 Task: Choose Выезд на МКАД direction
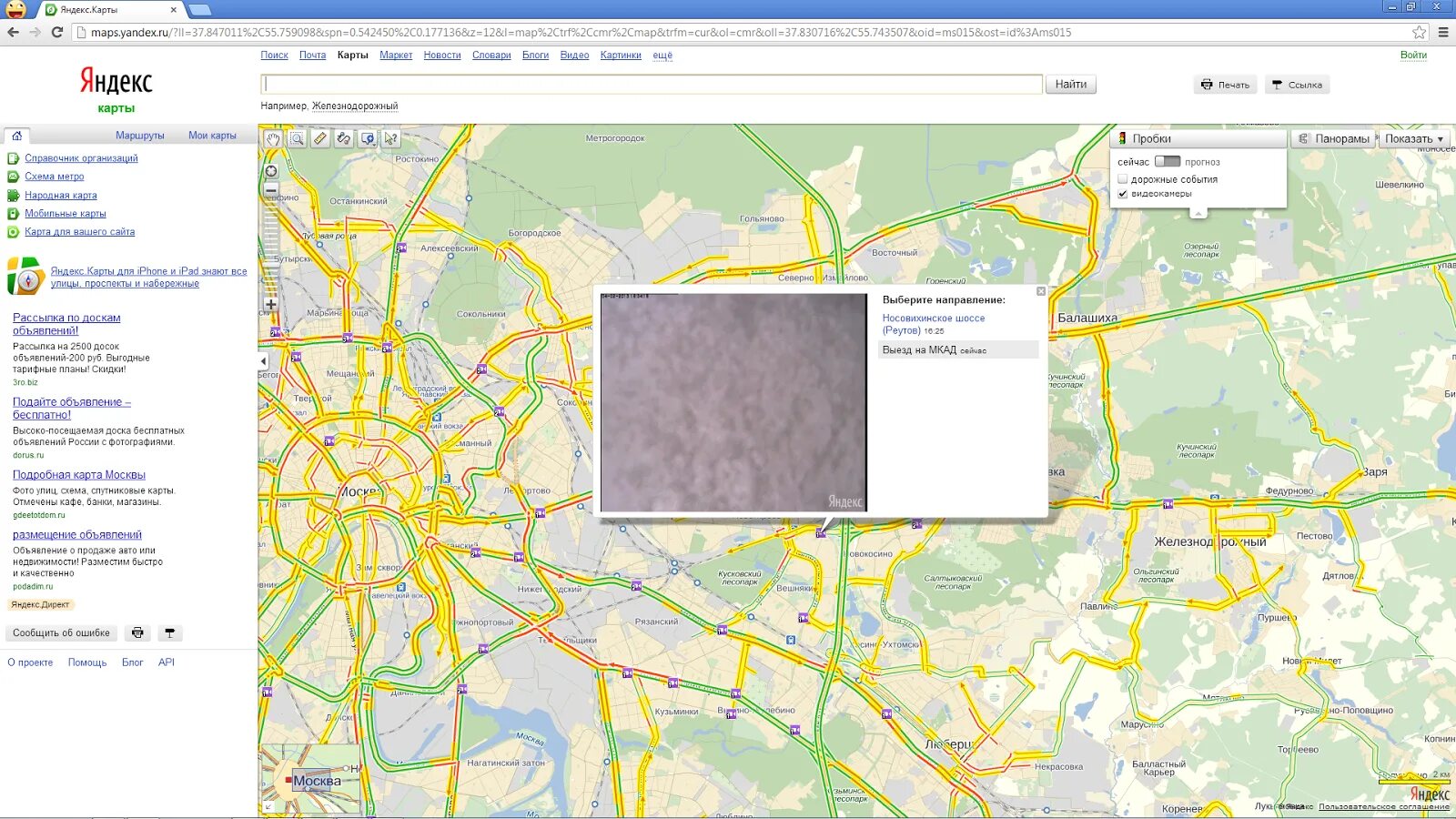(957, 349)
